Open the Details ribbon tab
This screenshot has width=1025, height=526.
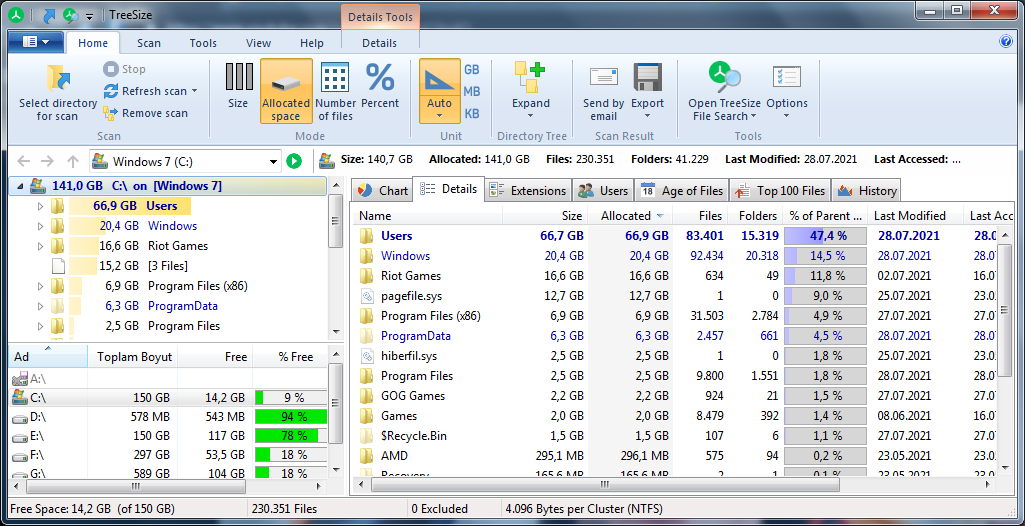pos(379,43)
